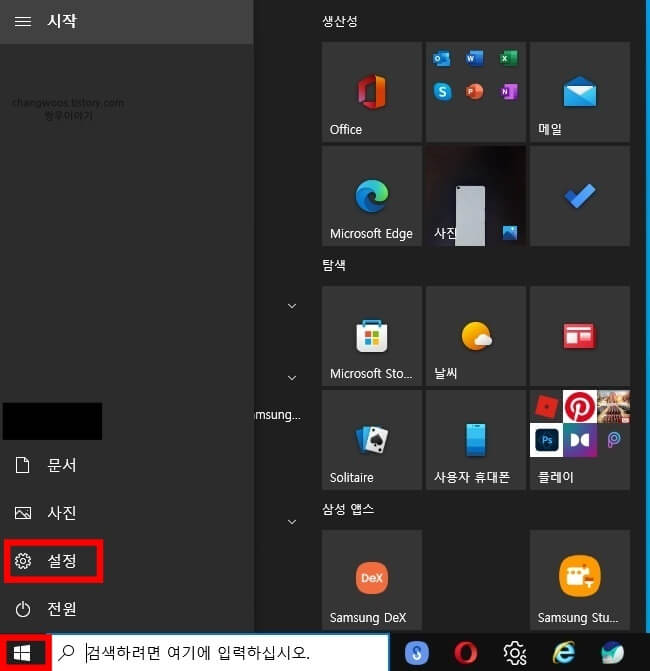Open the 사용자 휴대폰 tile
This screenshot has height=671, width=650.
tap(475, 439)
